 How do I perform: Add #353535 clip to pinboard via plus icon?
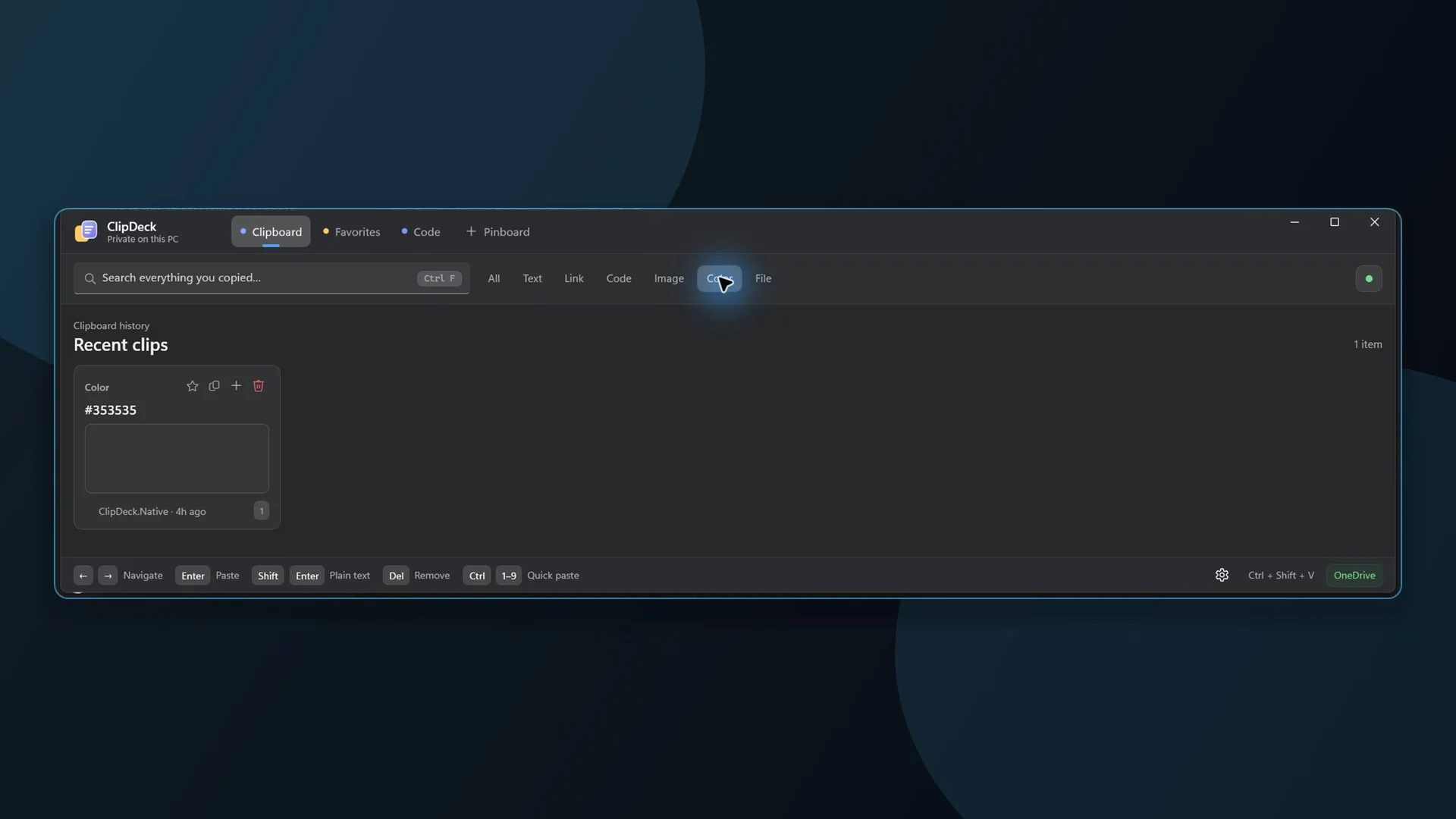click(x=236, y=386)
